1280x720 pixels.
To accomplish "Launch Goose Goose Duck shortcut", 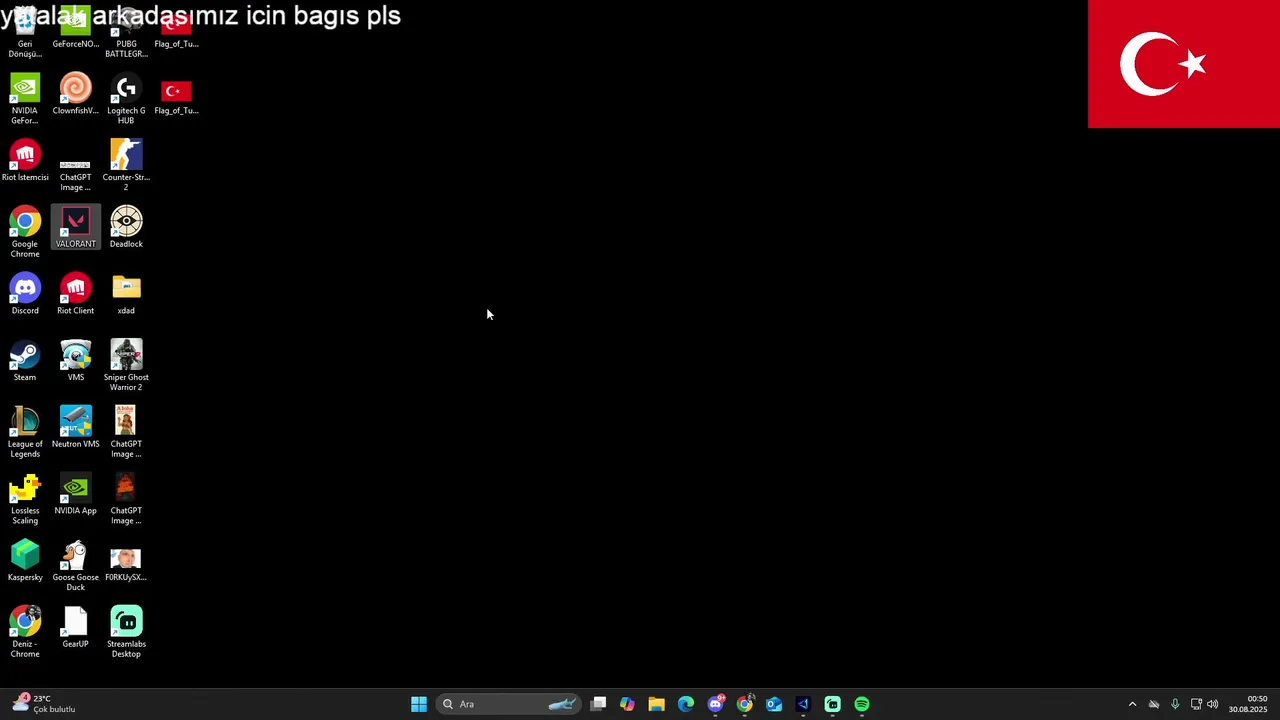I will [x=75, y=566].
